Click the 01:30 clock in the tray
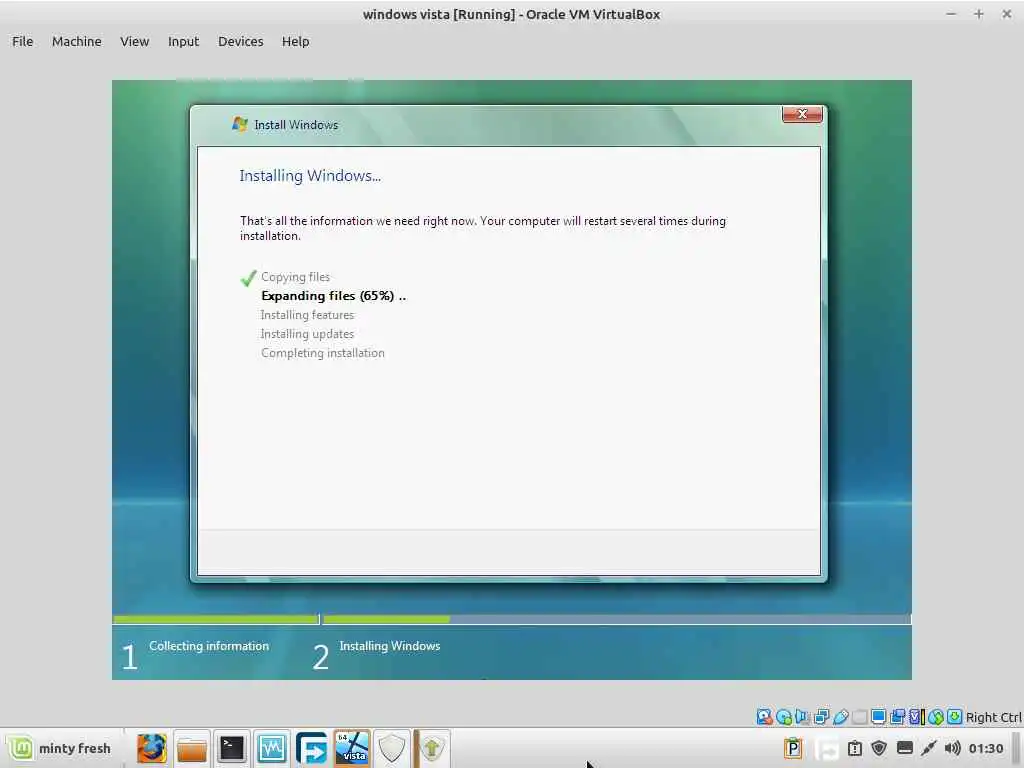 point(985,748)
